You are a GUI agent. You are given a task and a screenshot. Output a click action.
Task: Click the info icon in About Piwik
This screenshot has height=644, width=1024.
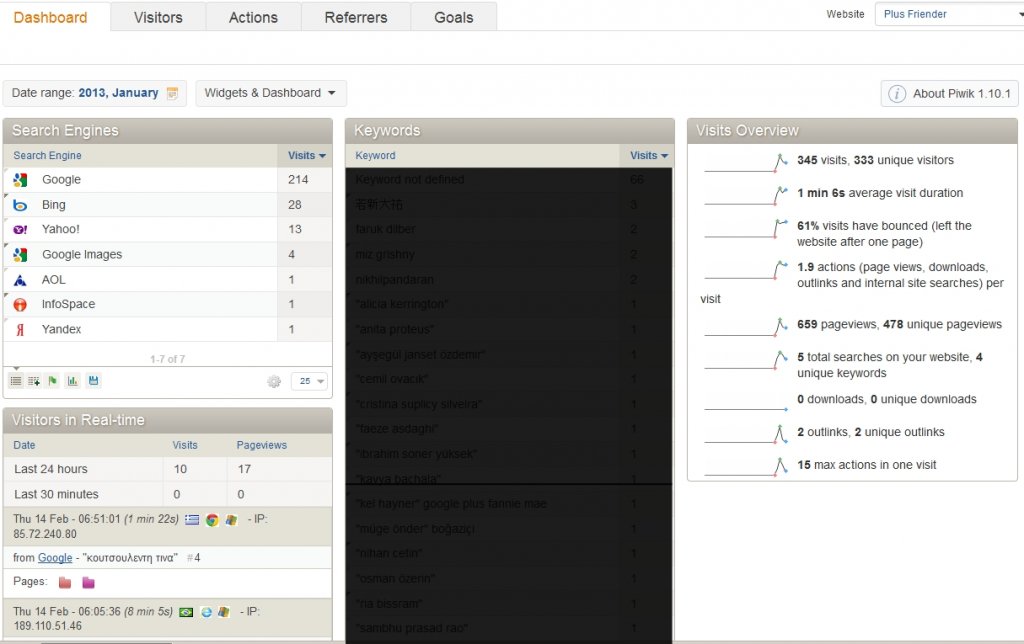897,94
